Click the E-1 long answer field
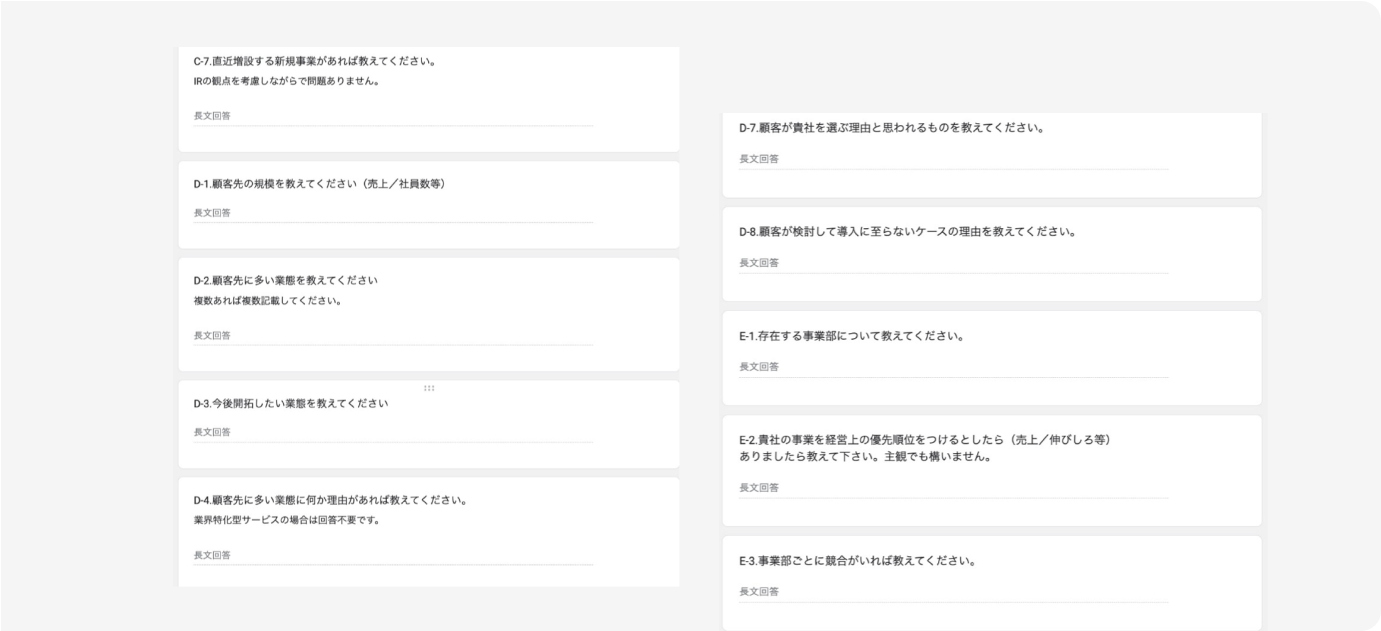 pyautogui.click(x=952, y=367)
